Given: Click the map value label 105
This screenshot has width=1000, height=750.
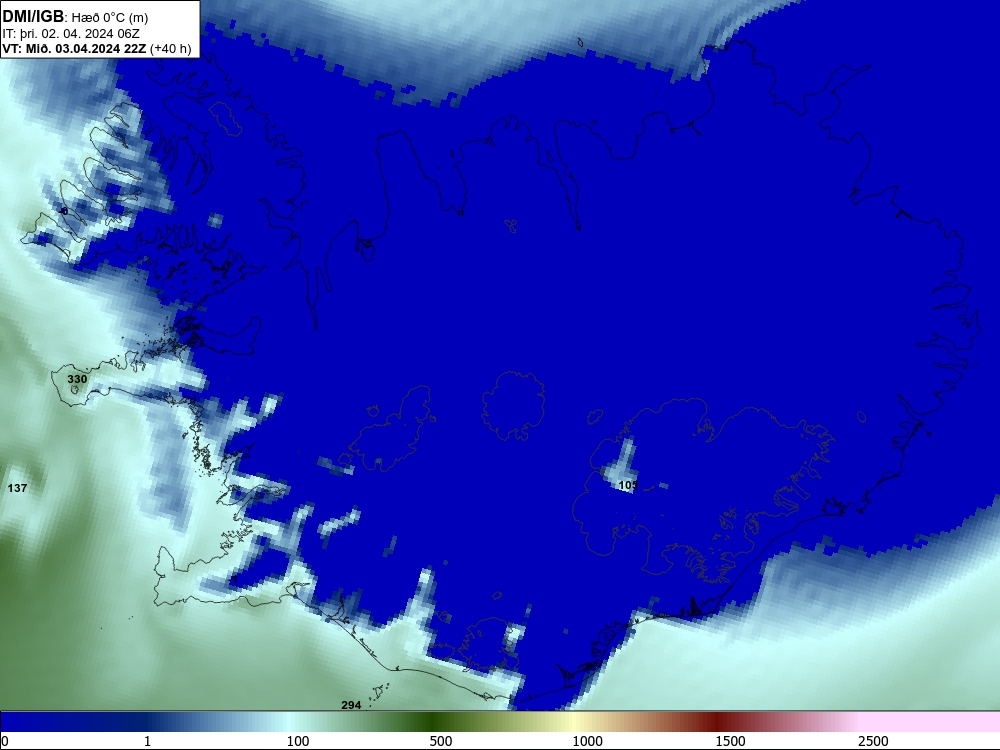Looking at the screenshot, I should (x=628, y=485).
